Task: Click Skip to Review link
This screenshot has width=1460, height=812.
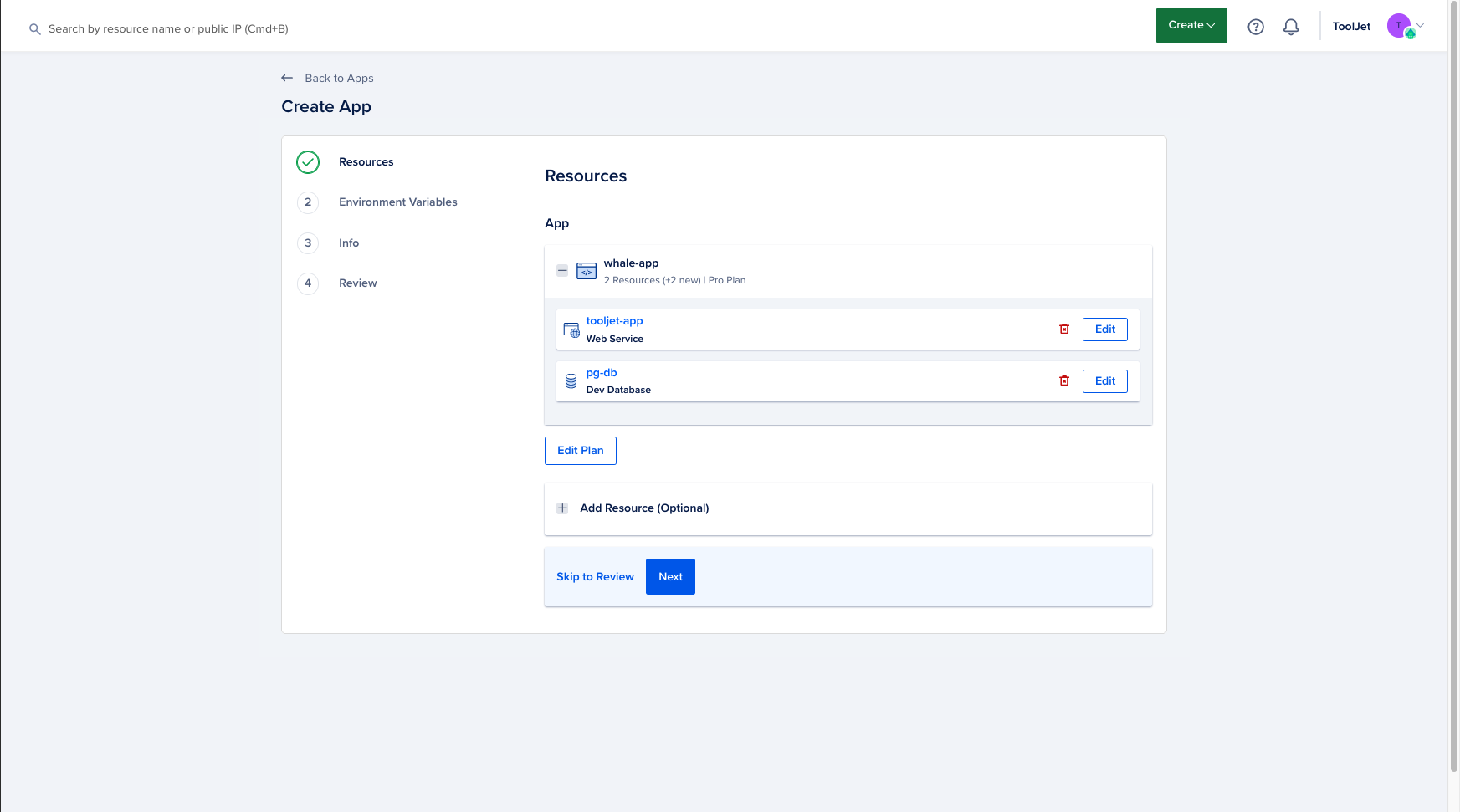Action: 595,577
